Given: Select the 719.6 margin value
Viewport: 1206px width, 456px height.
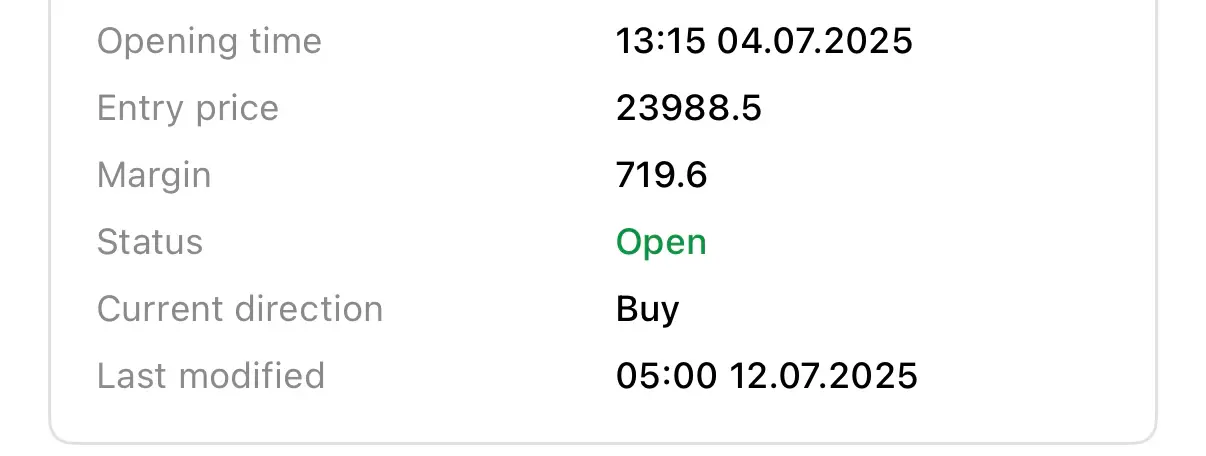Looking at the screenshot, I should tap(662, 175).
